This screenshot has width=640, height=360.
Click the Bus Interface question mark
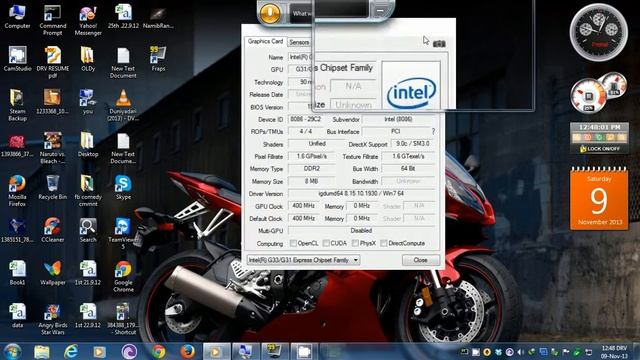coord(433,131)
